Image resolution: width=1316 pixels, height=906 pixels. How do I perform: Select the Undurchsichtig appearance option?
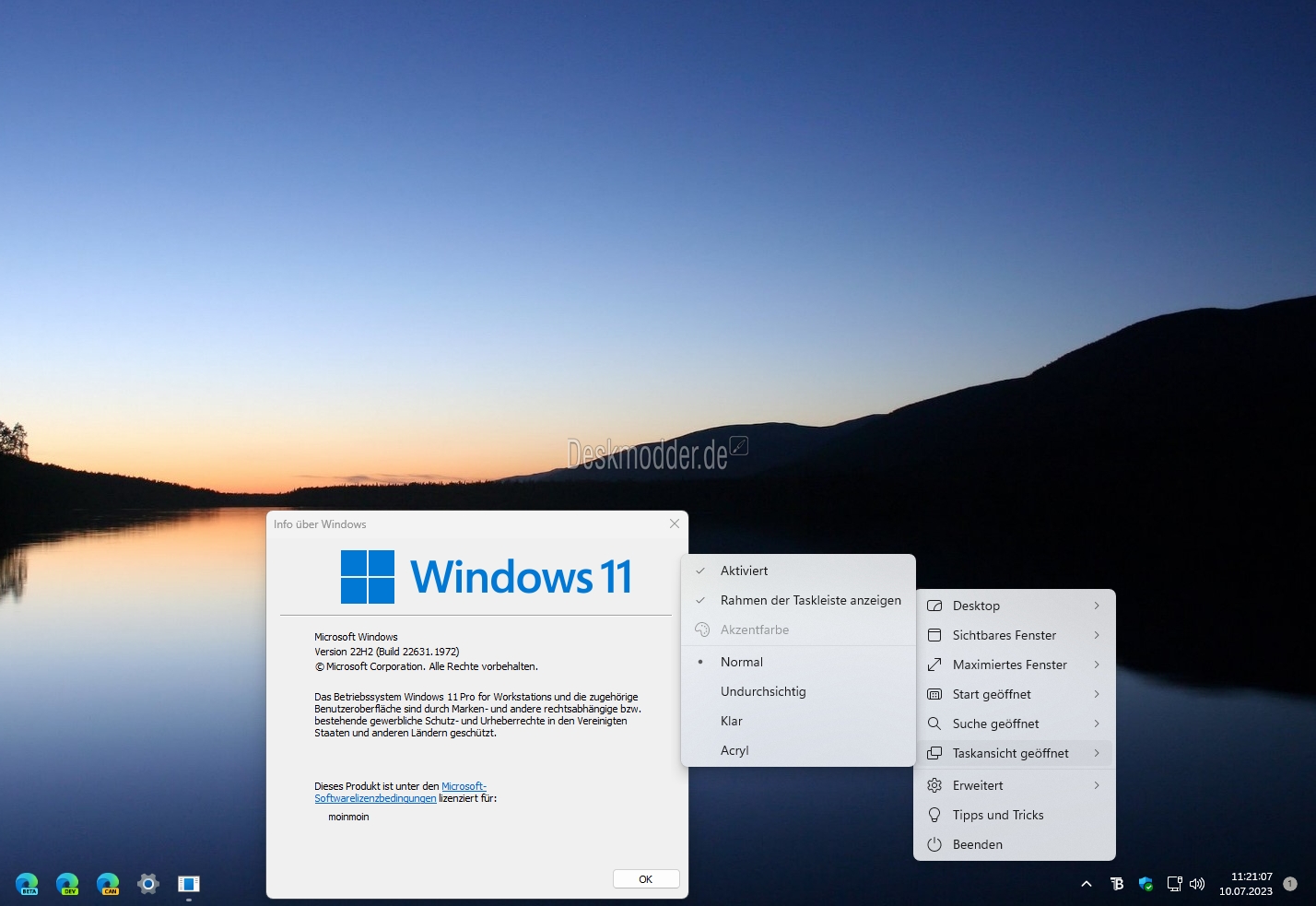798,691
